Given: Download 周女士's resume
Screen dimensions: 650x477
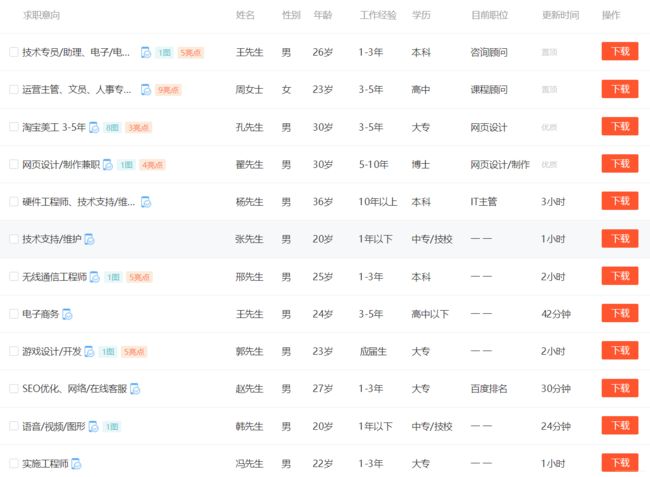Looking at the screenshot, I should pyautogui.click(x=620, y=89).
